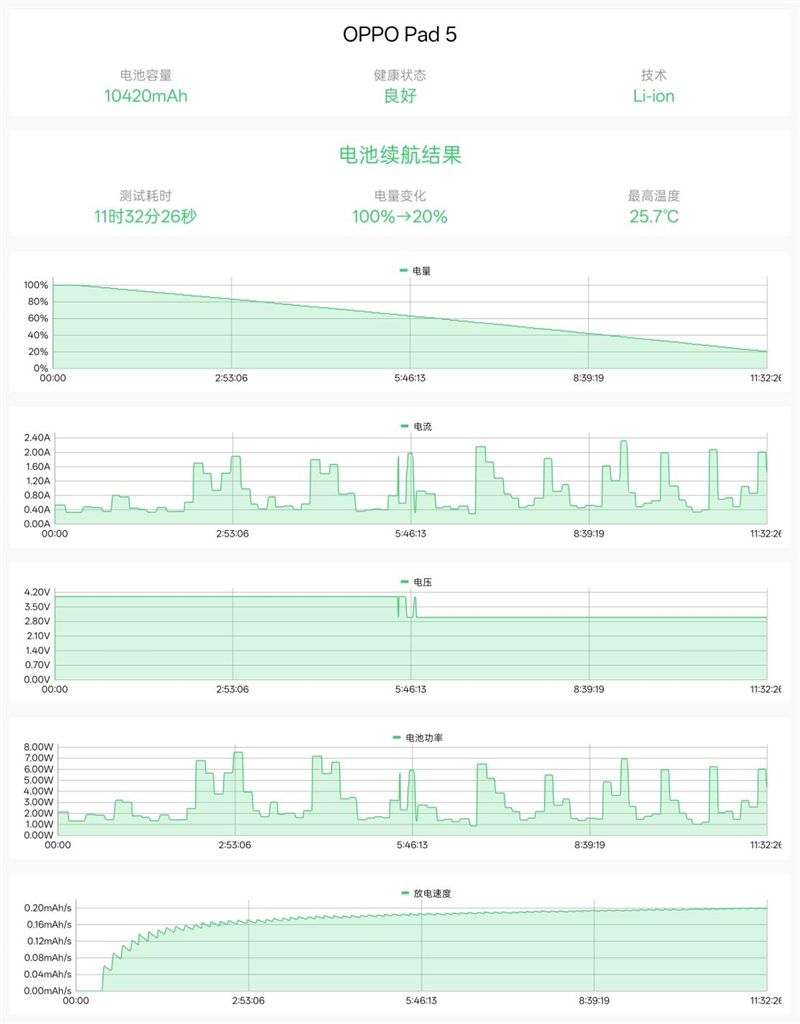Select the 25.7℃ maximum temperature value
This screenshot has width=800, height=1024.
[x=654, y=216]
